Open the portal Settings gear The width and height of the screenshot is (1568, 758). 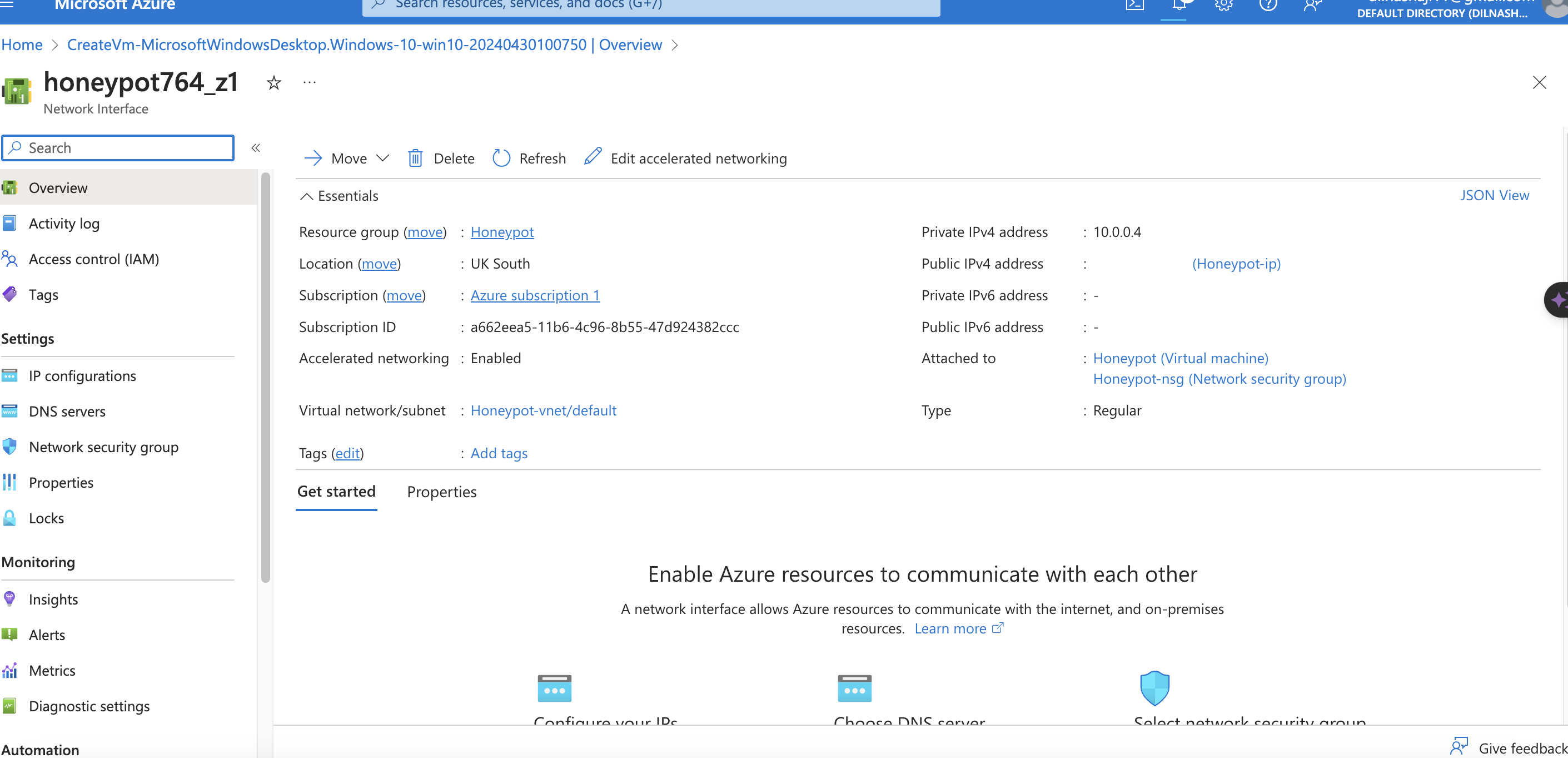pos(1223,5)
